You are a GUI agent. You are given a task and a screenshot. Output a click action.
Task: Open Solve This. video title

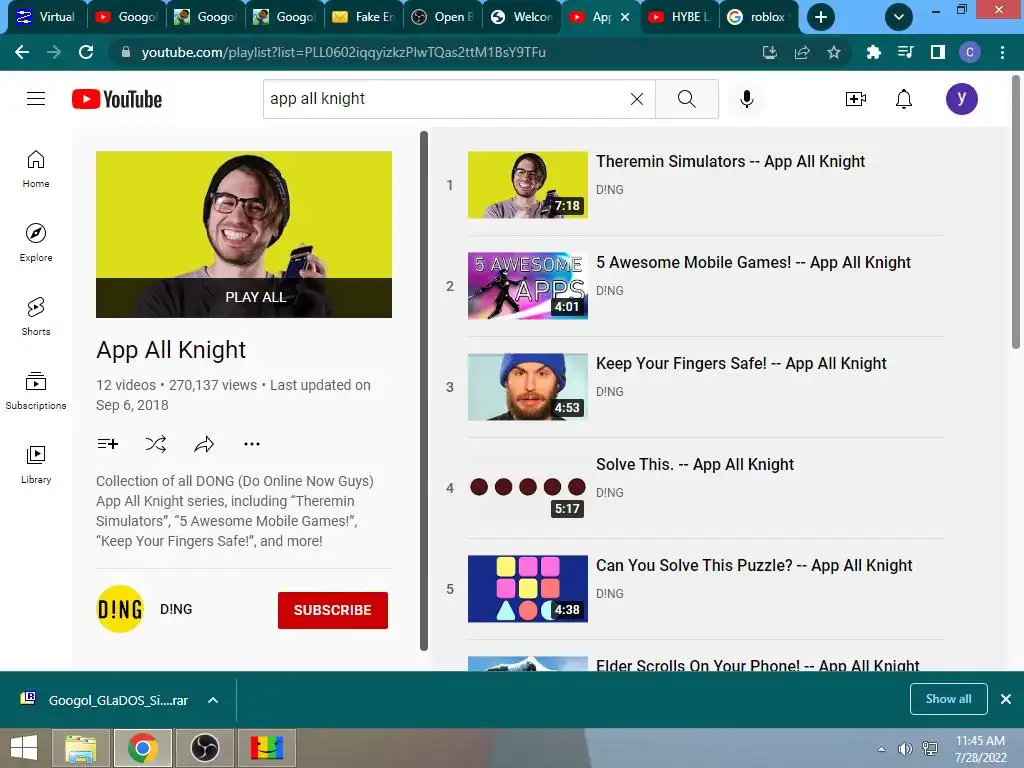click(695, 464)
